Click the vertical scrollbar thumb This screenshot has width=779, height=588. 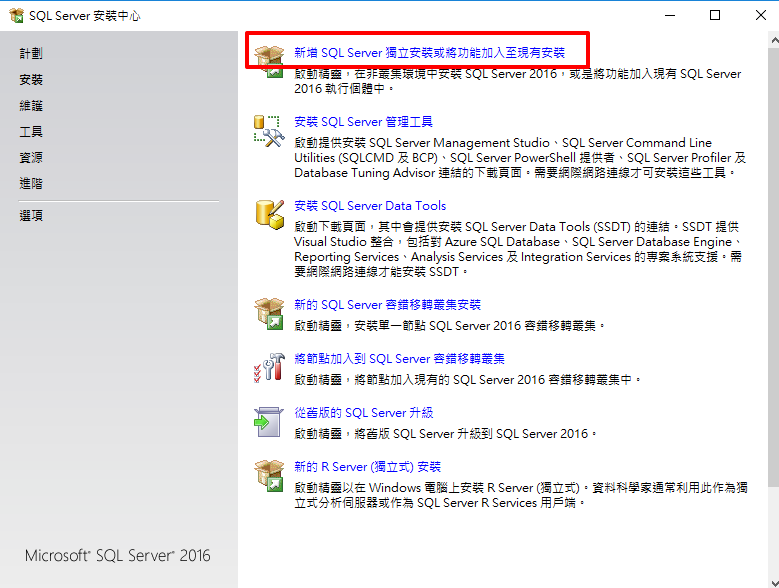(x=774, y=267)
